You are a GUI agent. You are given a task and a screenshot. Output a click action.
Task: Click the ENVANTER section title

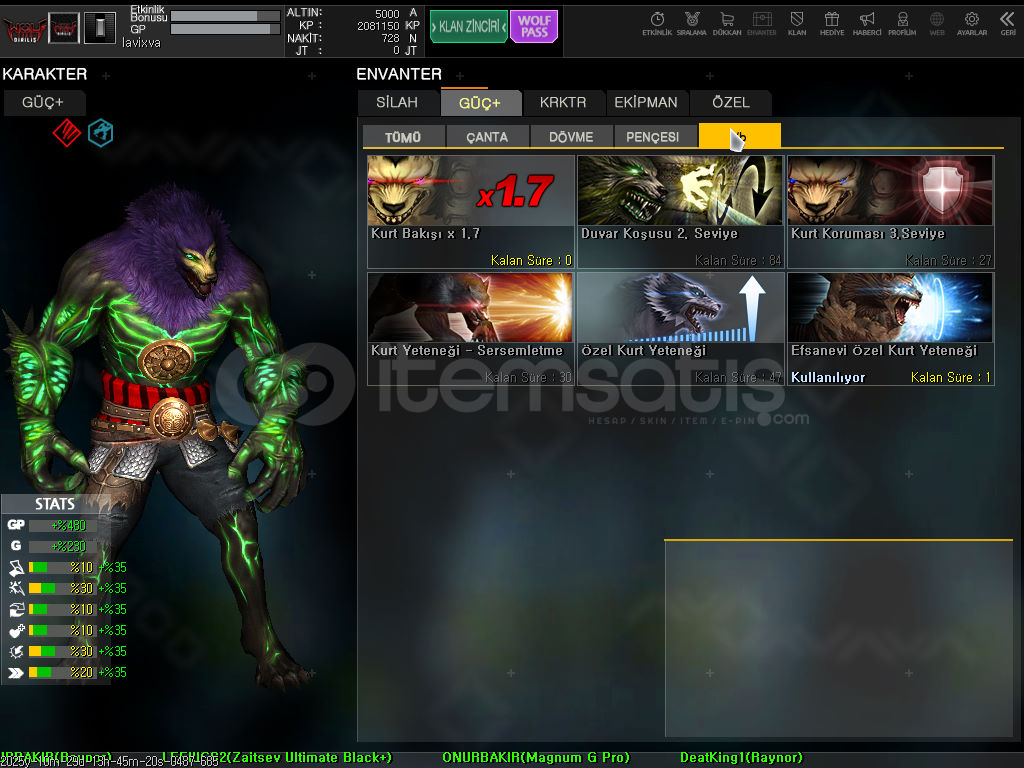click(x=399, y=74)
